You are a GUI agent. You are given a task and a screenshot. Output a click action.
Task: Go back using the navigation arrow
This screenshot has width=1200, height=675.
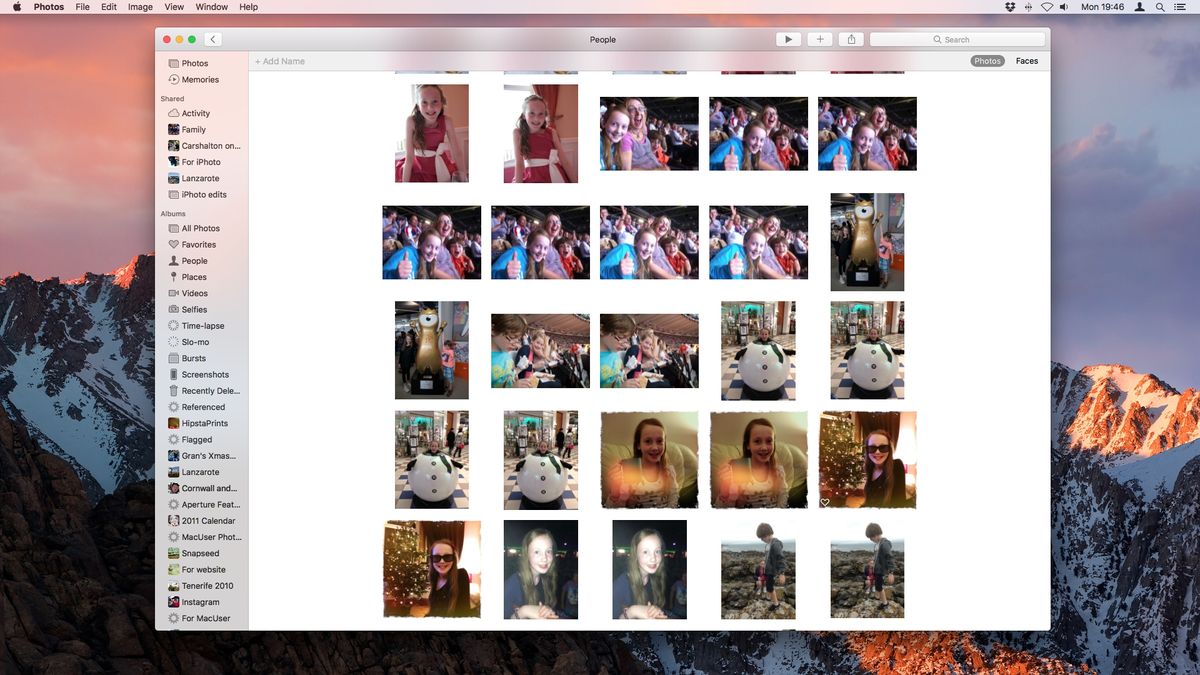[x=213, y=39]
